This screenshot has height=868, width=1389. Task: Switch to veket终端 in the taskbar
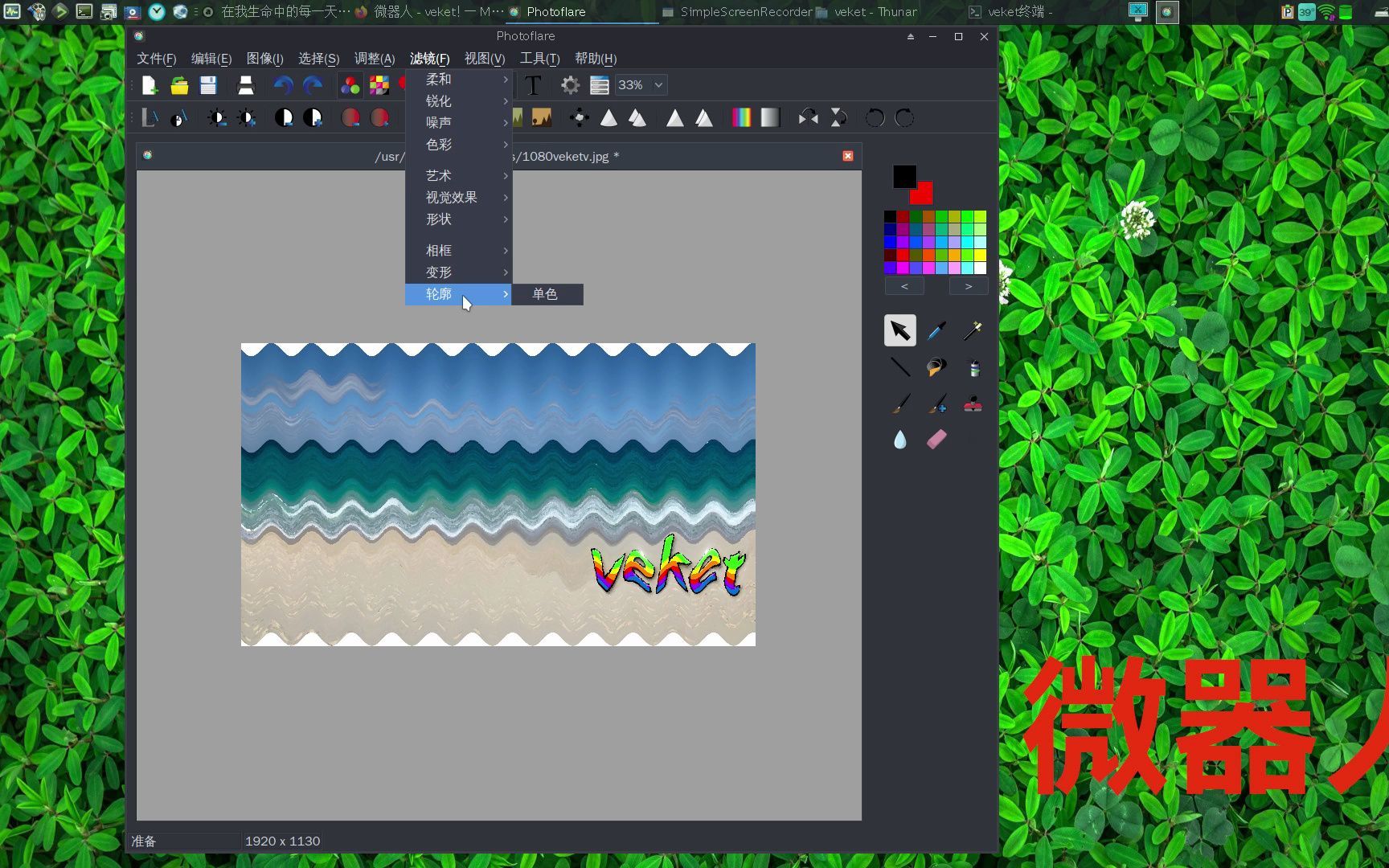tap(1011, 12)
